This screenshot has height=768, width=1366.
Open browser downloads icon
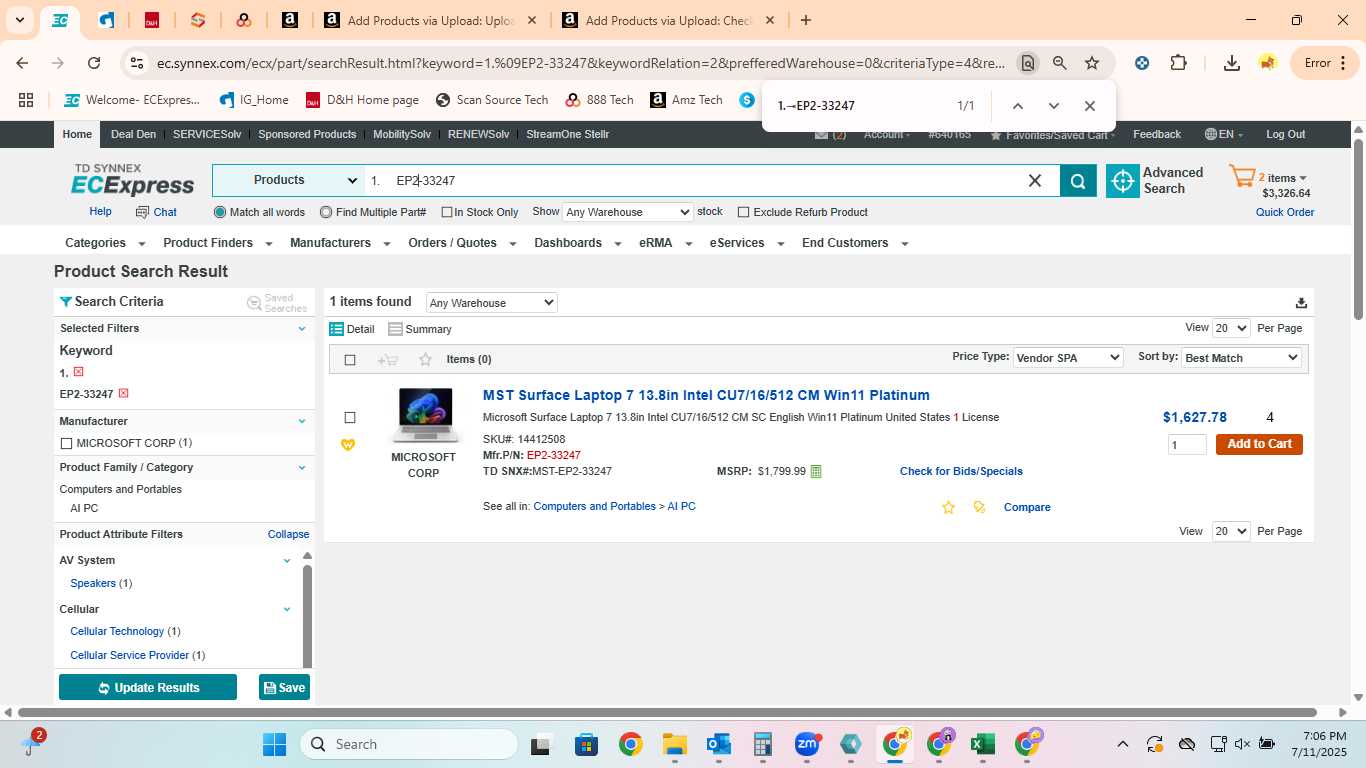tap(1232, 63)
